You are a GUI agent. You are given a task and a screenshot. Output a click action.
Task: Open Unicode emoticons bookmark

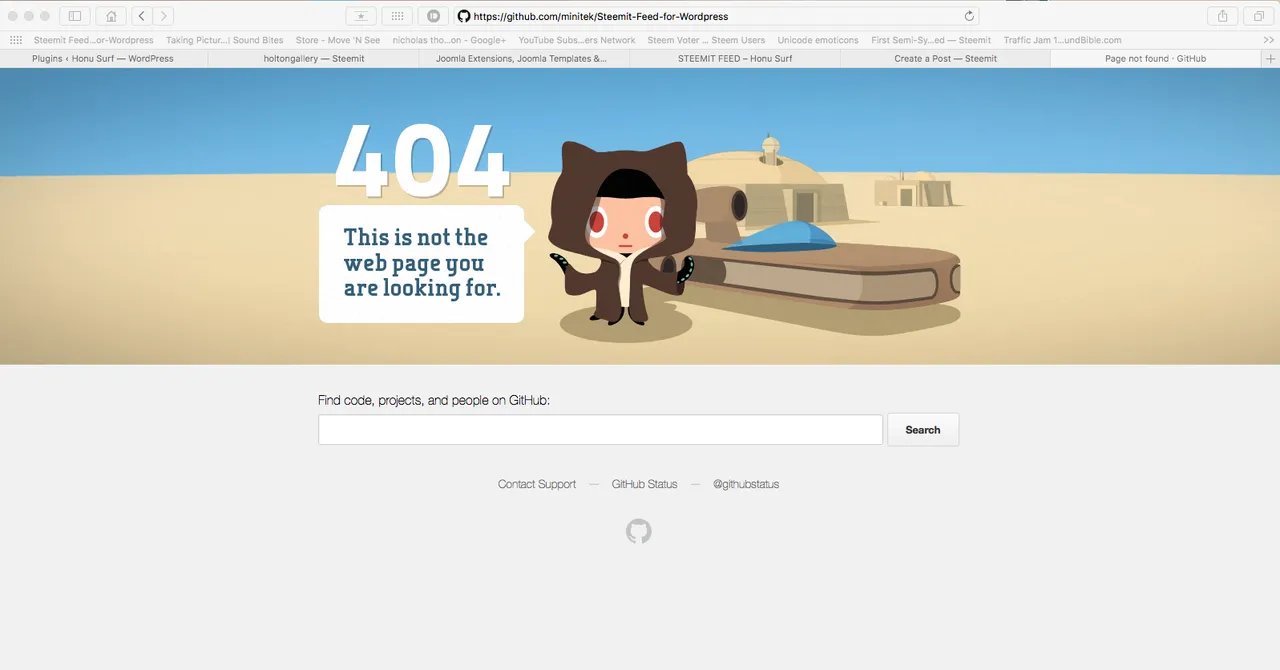[x=818, y=40]
